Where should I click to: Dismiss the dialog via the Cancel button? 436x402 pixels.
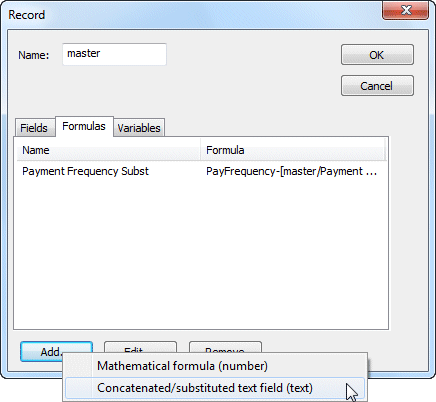[377, 86]
